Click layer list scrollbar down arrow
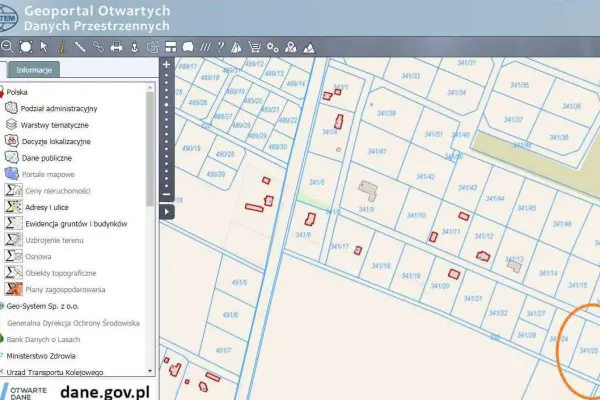 [150, 371]
